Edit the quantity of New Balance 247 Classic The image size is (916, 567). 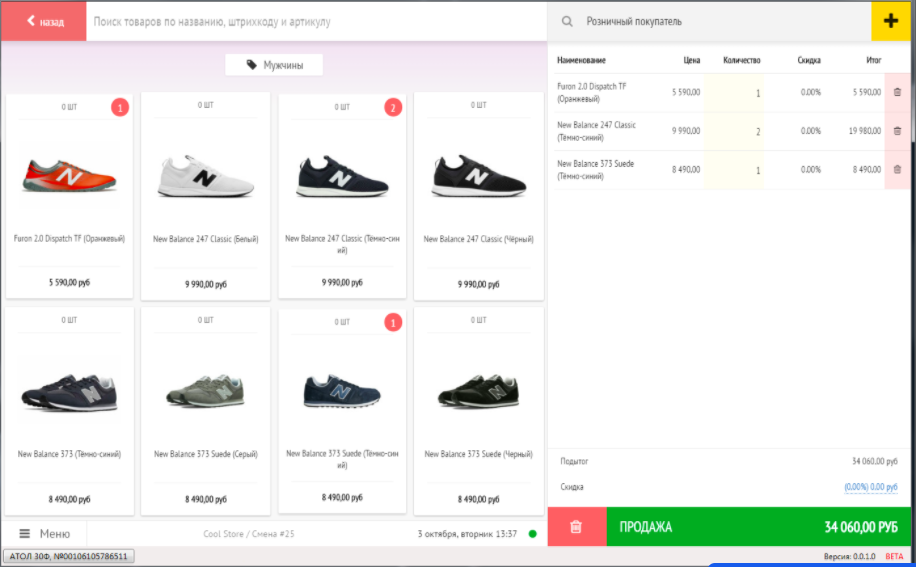point(734,131)
